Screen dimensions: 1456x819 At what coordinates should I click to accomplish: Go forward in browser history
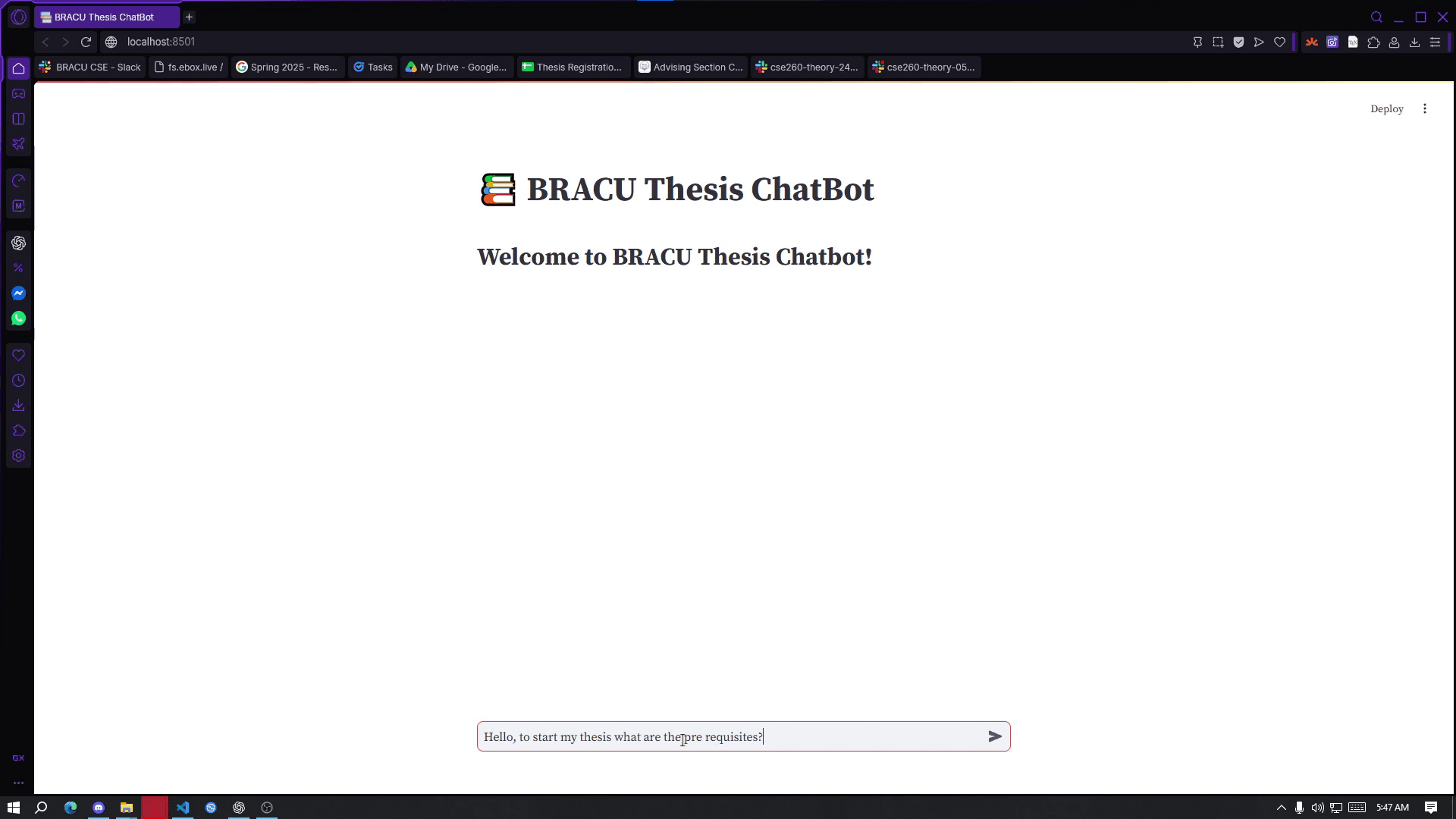(65, 42)
